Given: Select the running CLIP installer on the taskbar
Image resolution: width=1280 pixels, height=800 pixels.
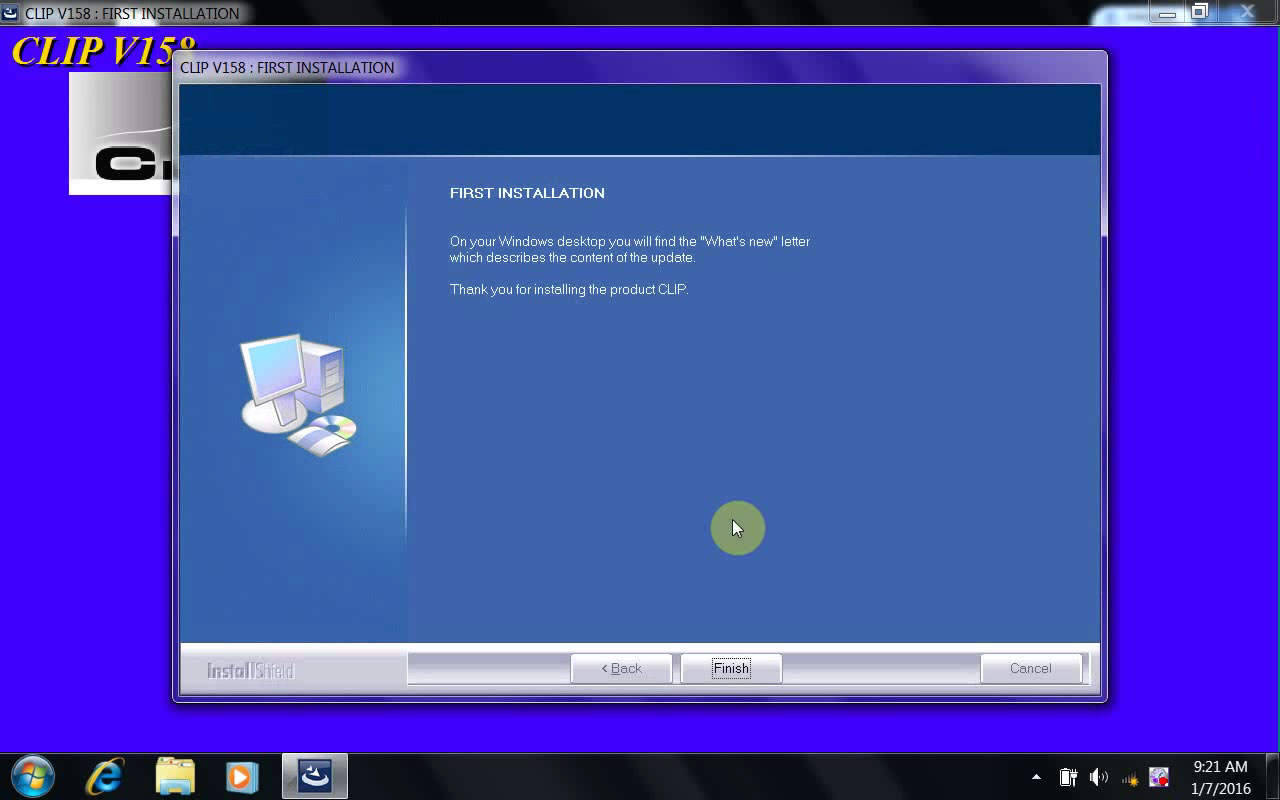Looking at the screenshot, I should click(x=313, y=776).
